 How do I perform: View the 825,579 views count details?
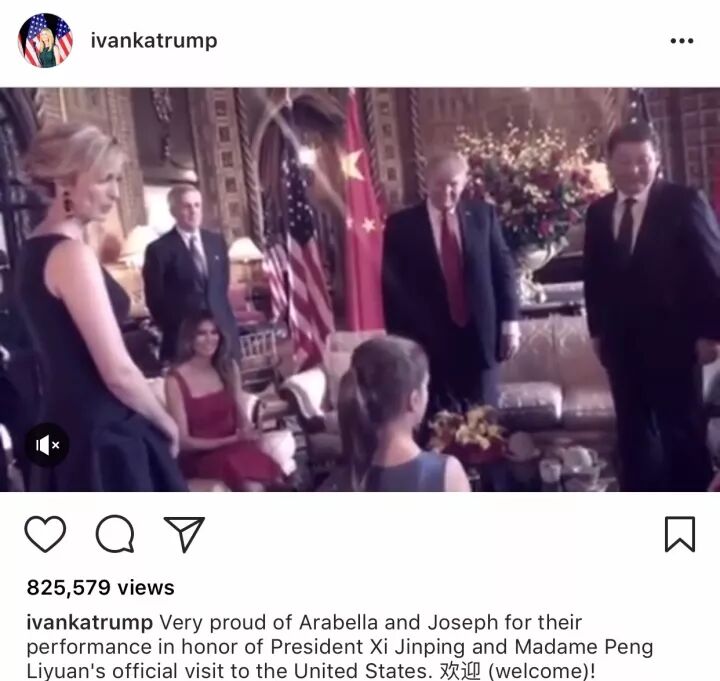(x=101, y=587)
